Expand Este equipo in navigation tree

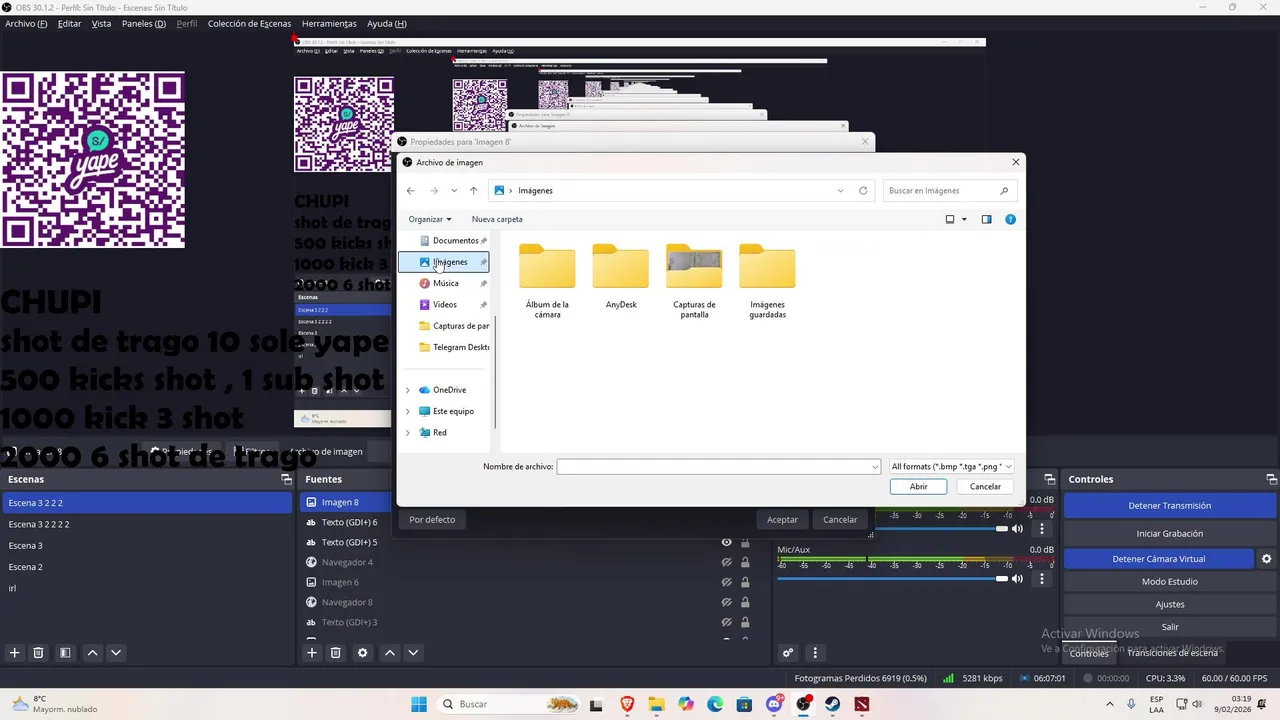(x=407, y=411)
